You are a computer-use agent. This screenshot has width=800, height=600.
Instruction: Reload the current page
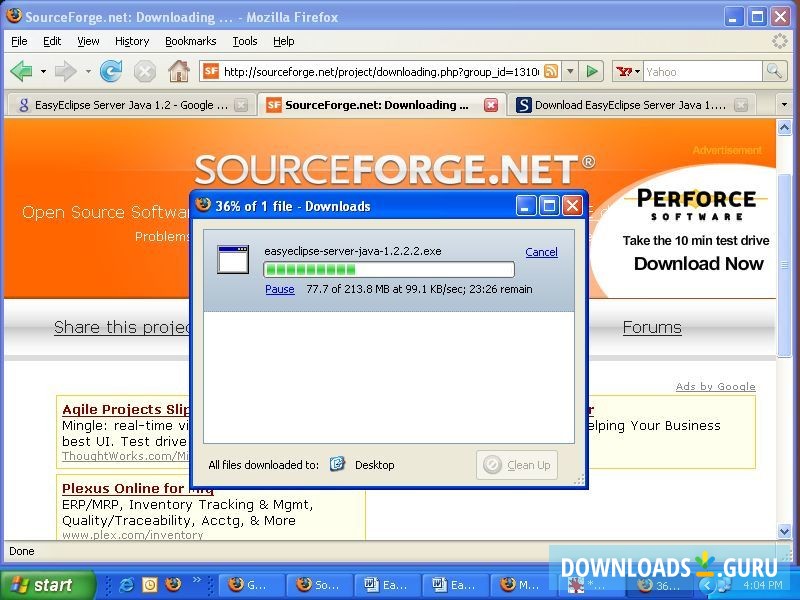111,71
